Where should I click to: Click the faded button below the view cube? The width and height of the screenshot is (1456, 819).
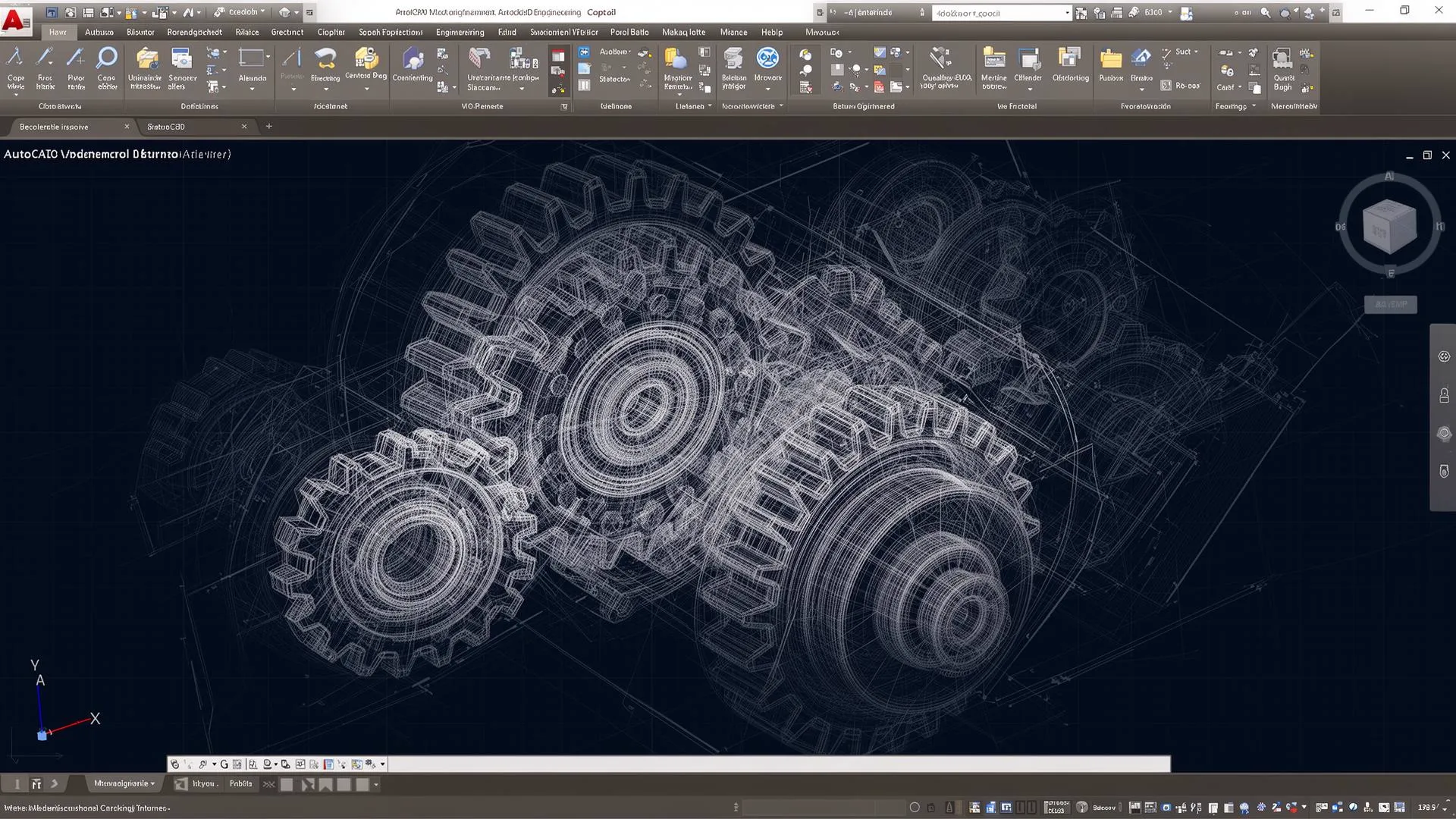(x=1390, y=304)
